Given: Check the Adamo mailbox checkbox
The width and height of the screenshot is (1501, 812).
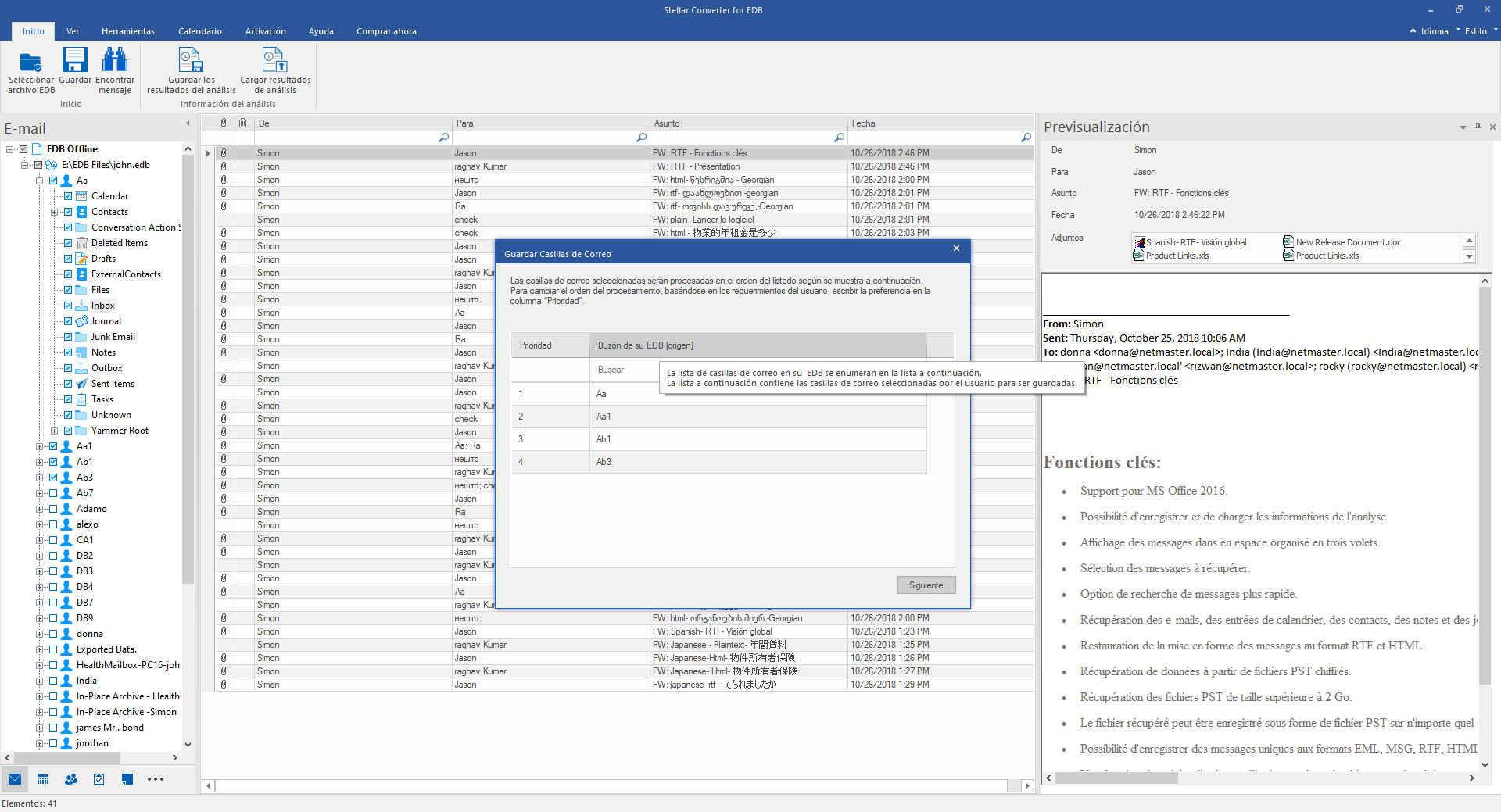Looking at the screenshot, I should 53,509.
